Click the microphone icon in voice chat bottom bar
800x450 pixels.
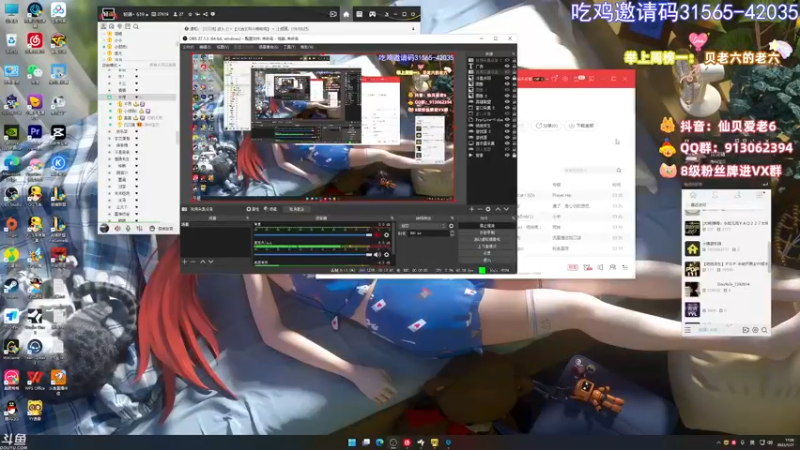(128, 229)
